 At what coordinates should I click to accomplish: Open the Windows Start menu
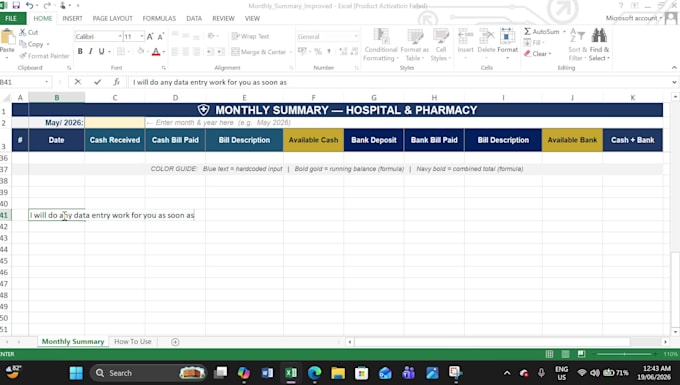76,373
